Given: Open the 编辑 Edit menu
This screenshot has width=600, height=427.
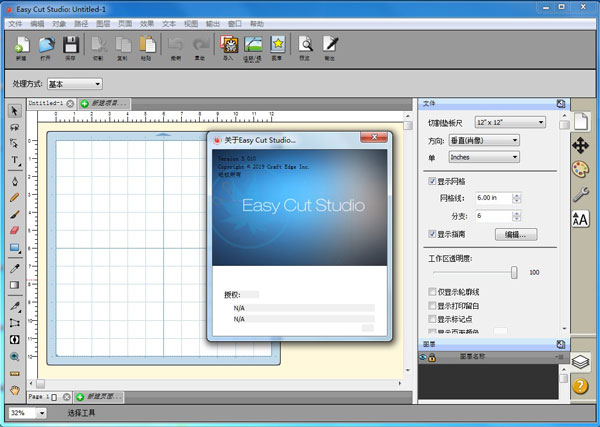Looking at the screenshot, I should coord(37,24).
